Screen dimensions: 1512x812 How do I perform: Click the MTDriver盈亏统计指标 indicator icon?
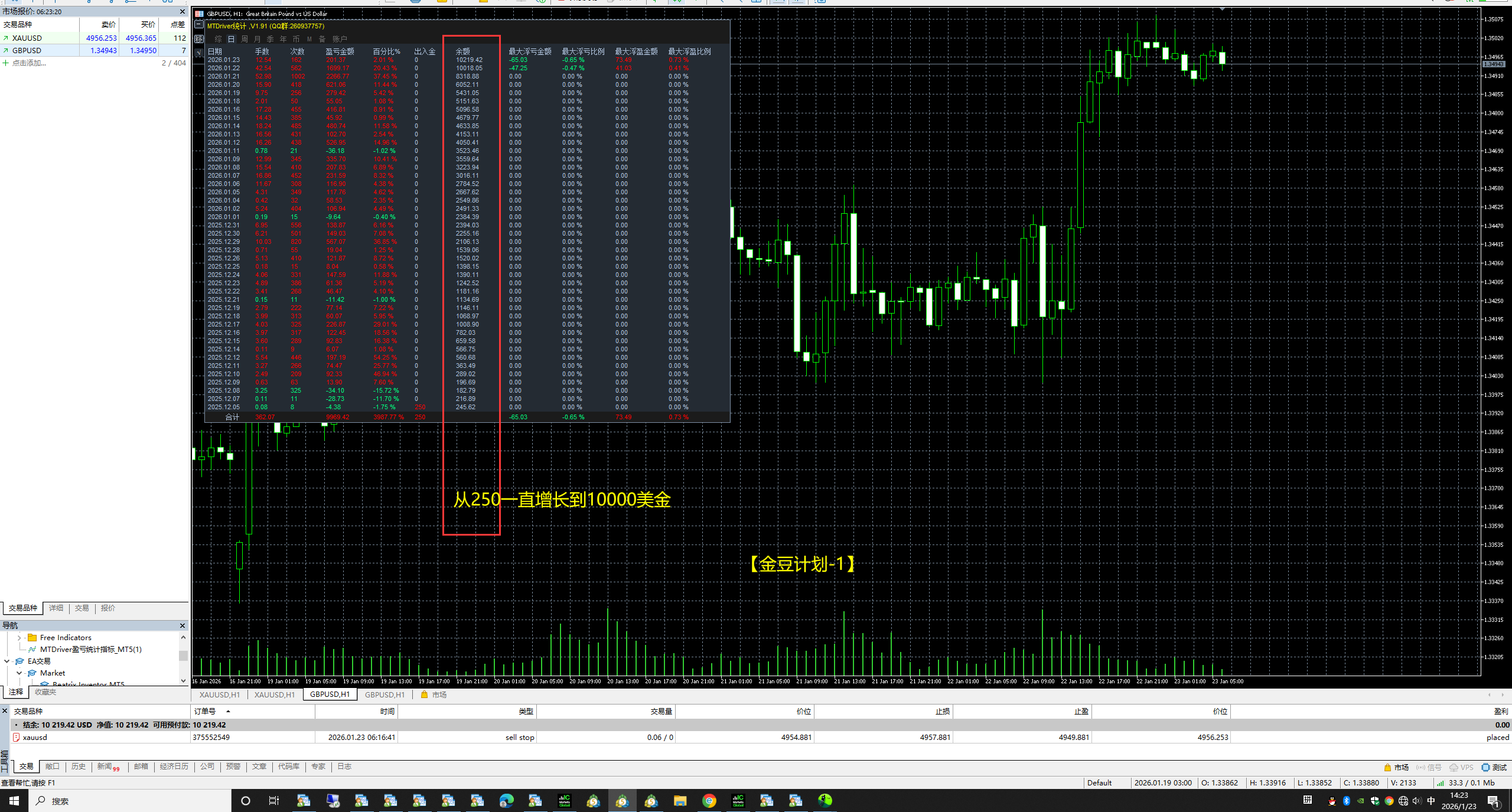32,650
